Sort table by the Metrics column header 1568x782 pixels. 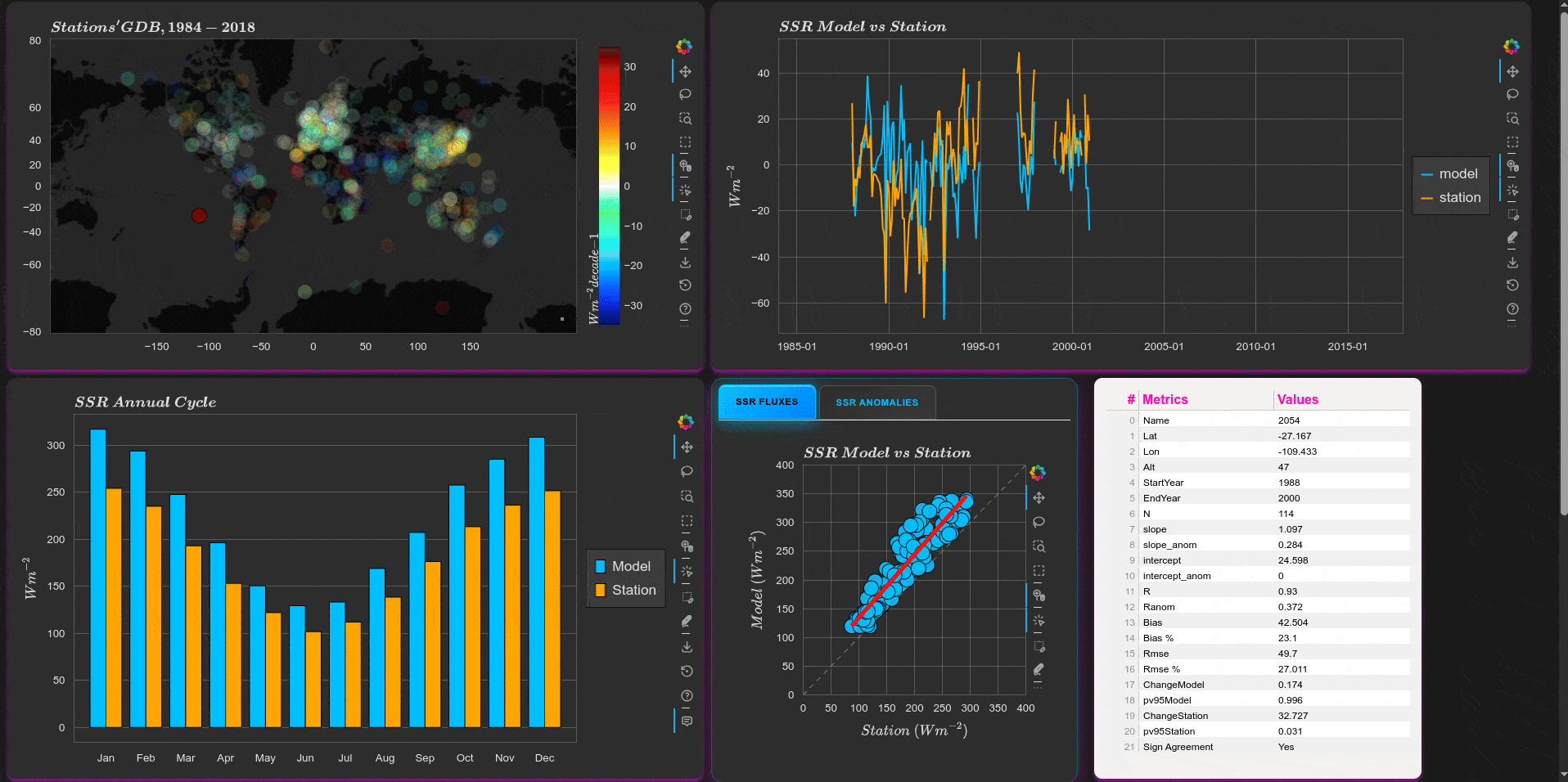point(1165,399)
